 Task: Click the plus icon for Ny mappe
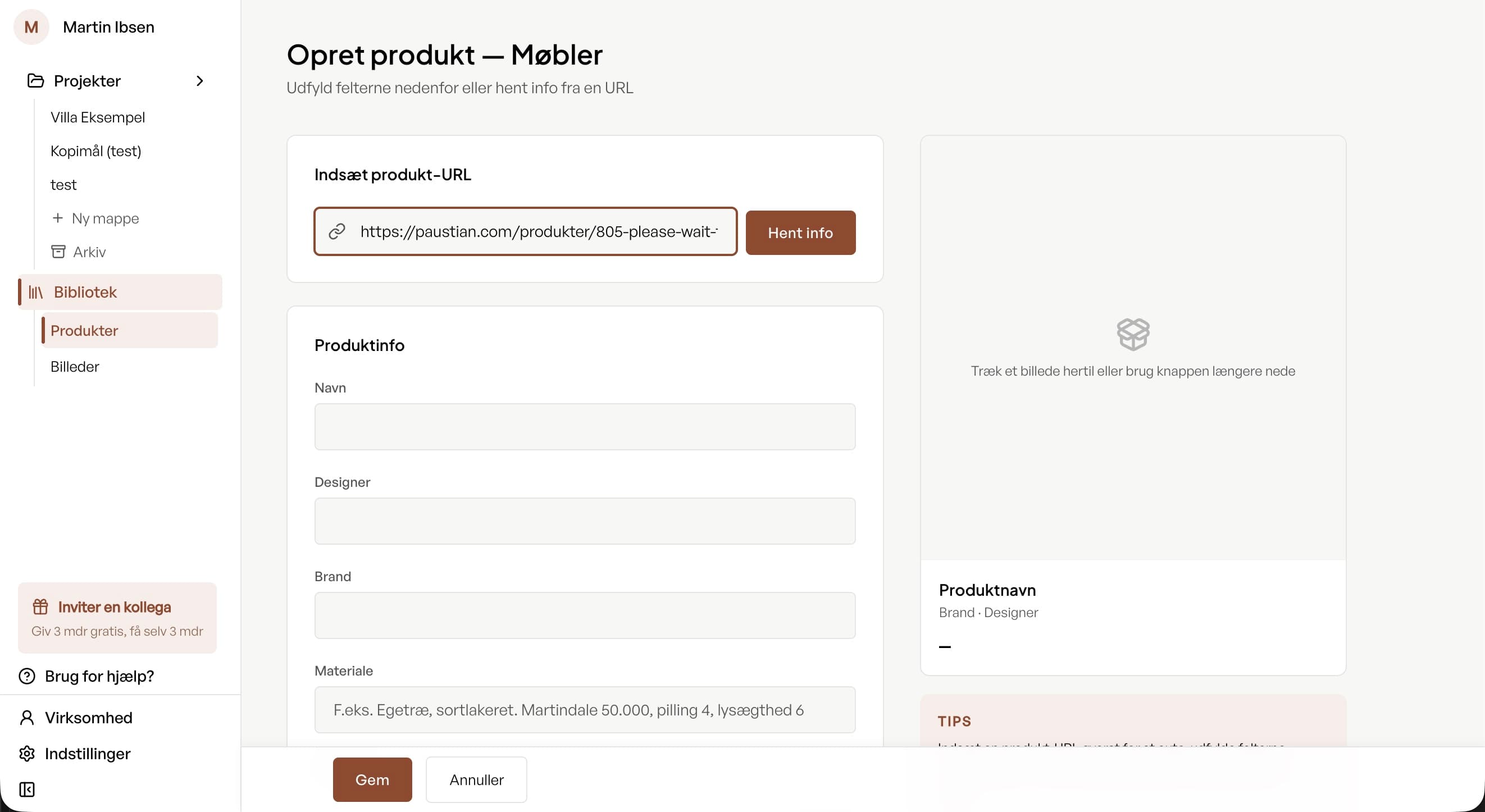point(57,218)
